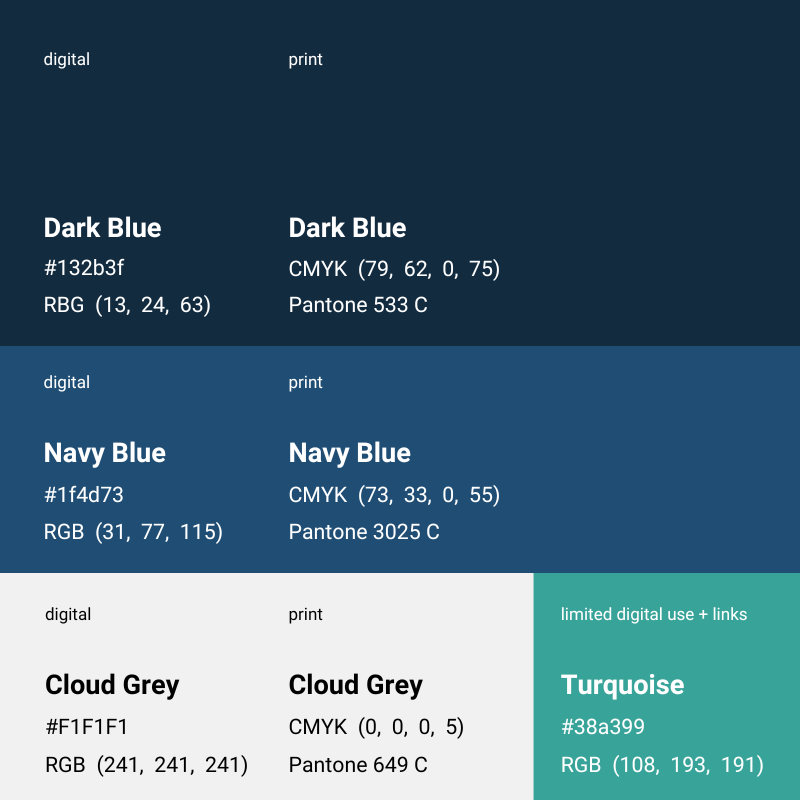Screen dimensions: 800x800
Task: Select the #132b3f hex code text
Action: [x=84, y=268]
